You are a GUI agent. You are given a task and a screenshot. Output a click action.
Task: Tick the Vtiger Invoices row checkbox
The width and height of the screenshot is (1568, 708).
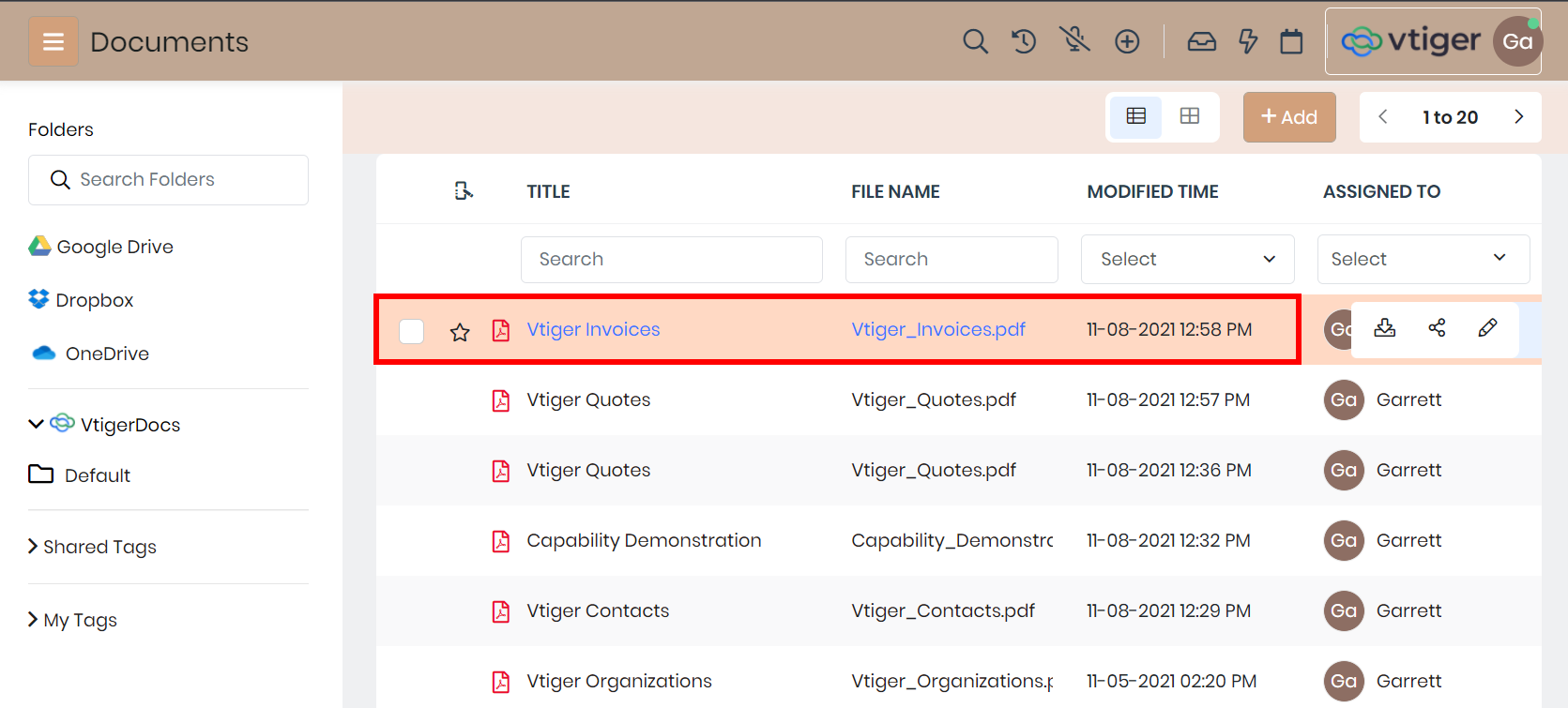tap(411, 331)
